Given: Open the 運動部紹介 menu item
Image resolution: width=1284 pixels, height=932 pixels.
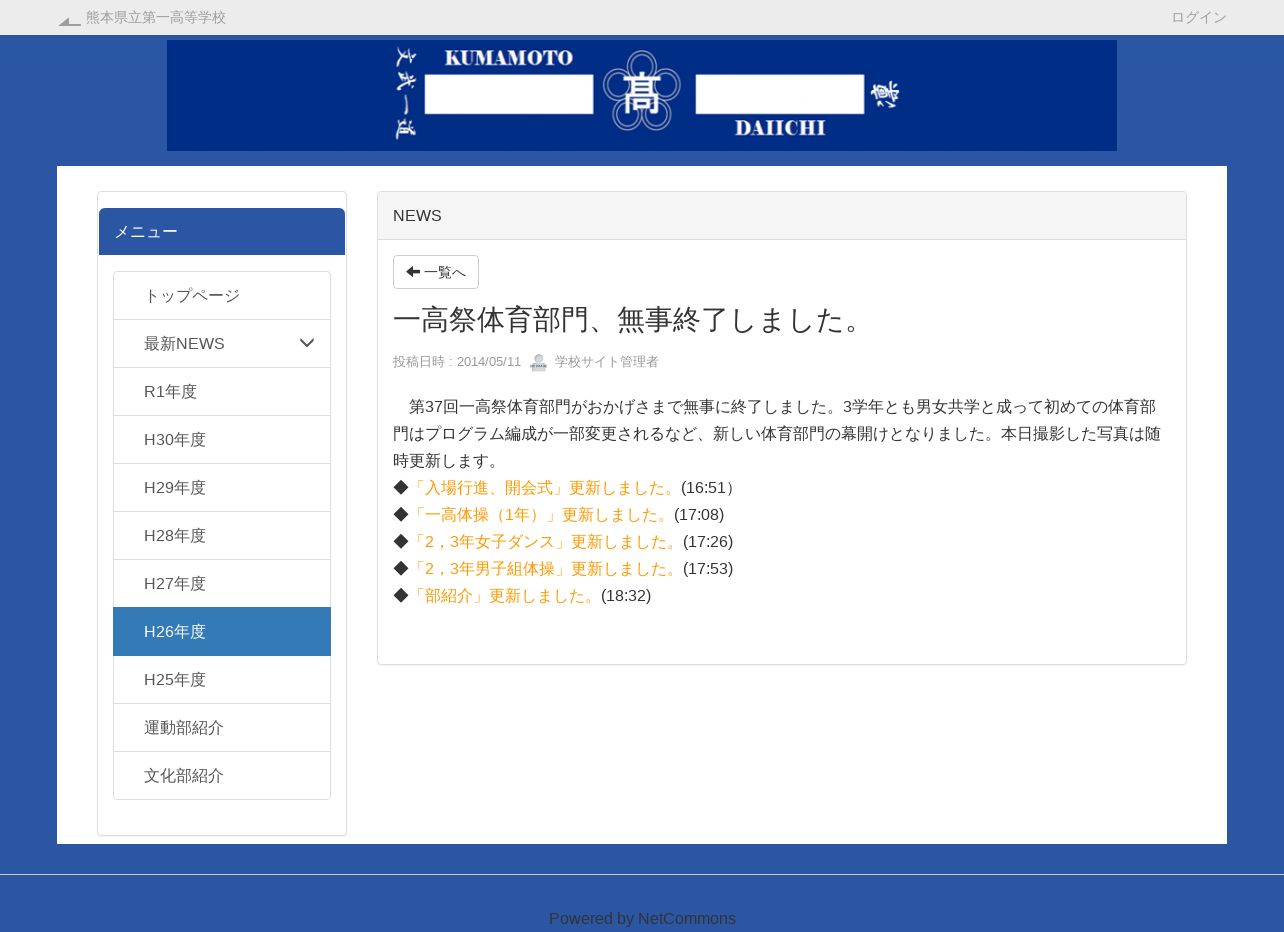Looking at the screenshot, I should tap(222, 728).
